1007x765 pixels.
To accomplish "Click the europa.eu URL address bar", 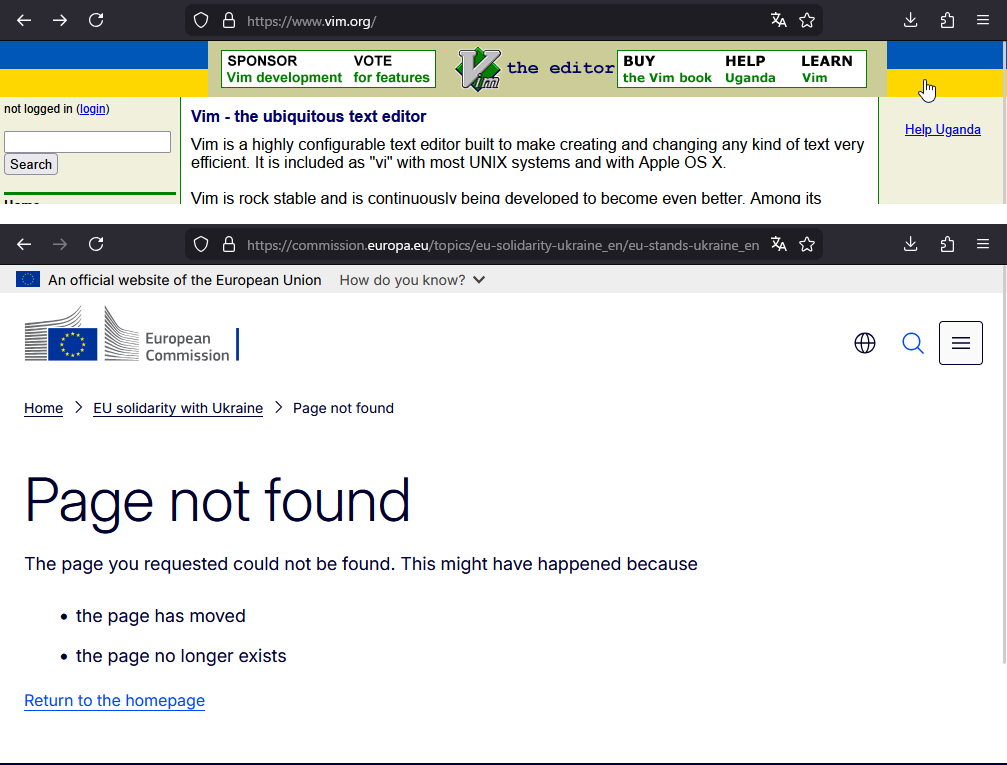I will coord(503,245).
